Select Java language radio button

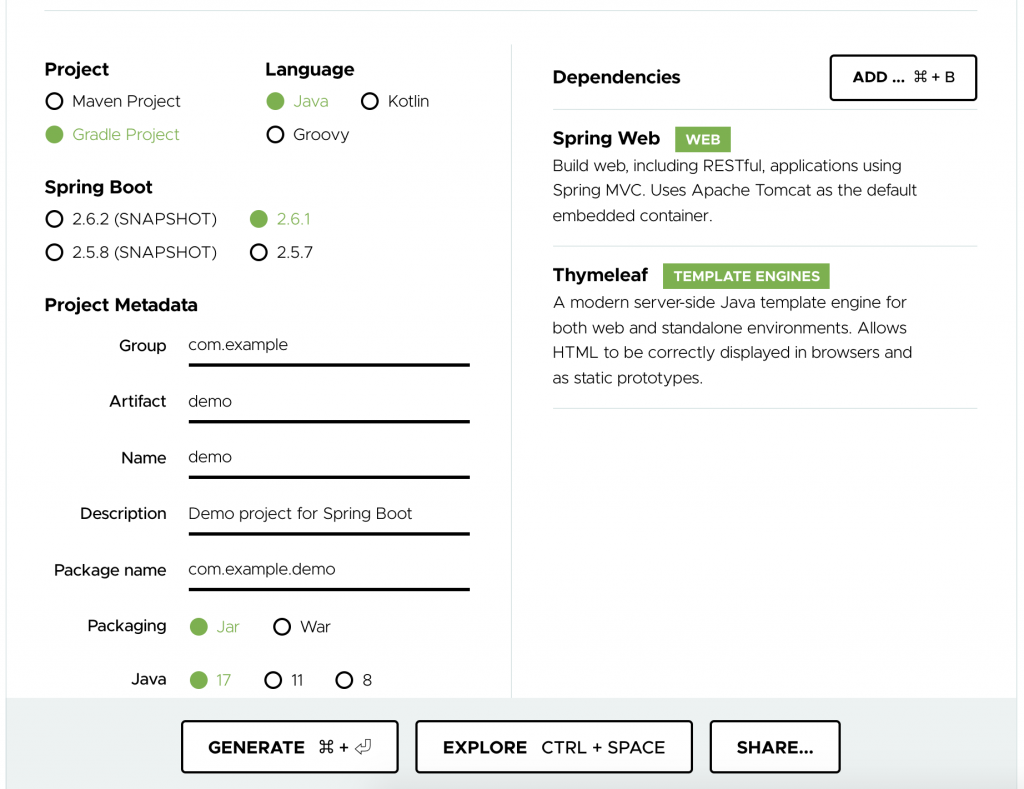click(x=275, y=101)
